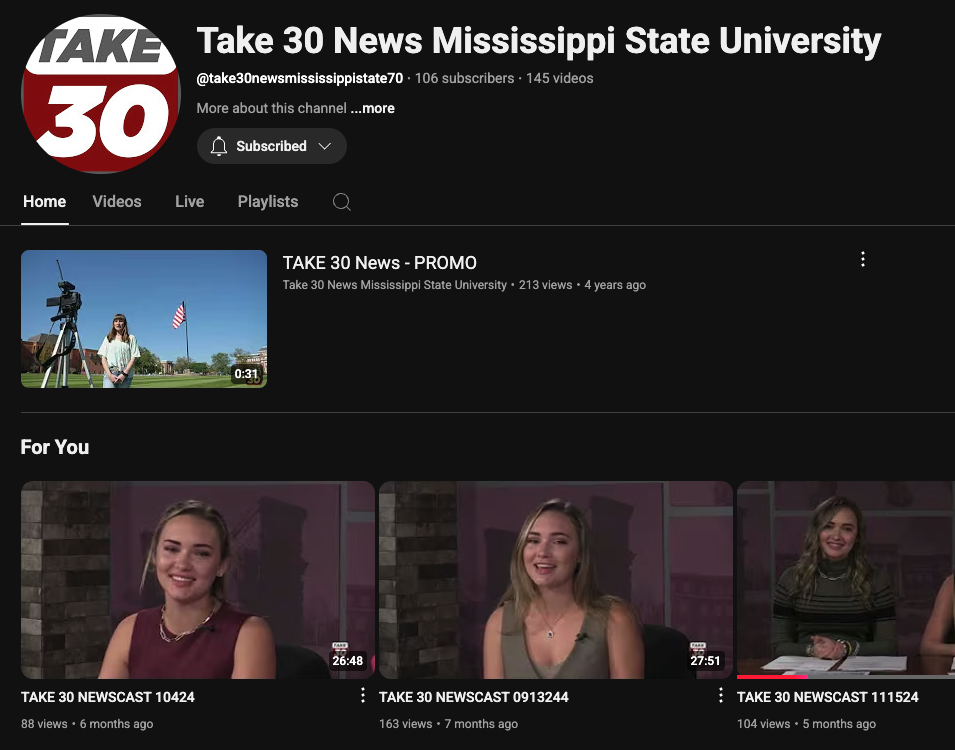This screenshot has height=750, width=955.
Task: Click channel name under the PROMO video
Action: (x=395, y=285)
